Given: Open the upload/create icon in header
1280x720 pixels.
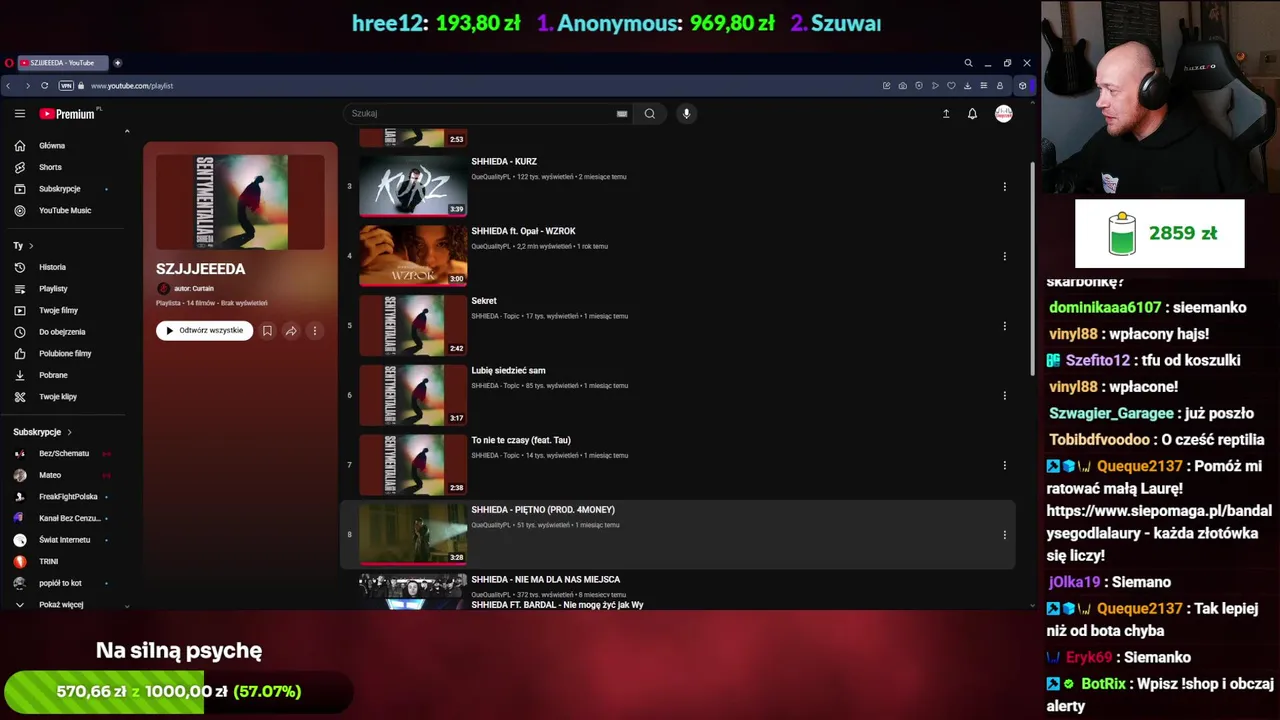Looking at the screenshot, I should coord(946,114).
